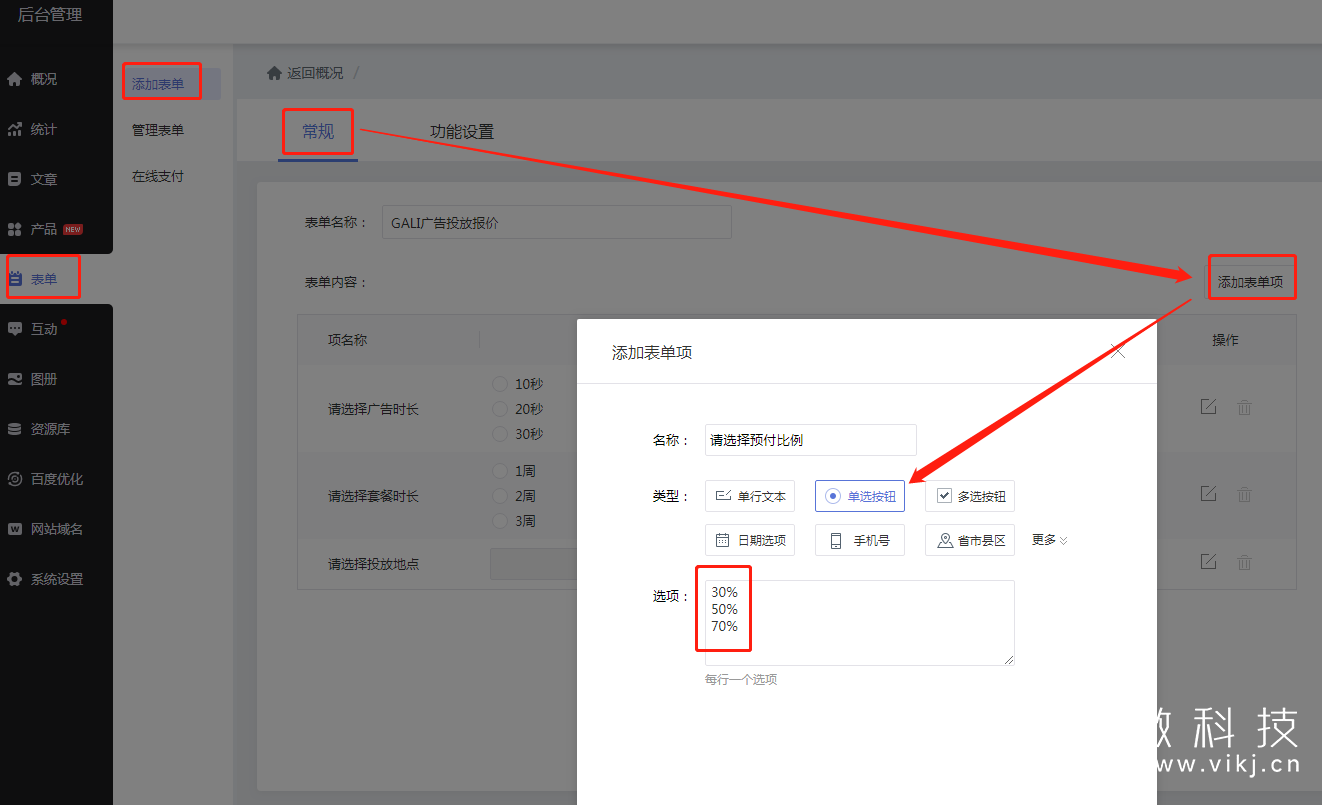1322x805 pixels.
Task: Select the 10秒 radio option
Action: click(x=500, y=384)
